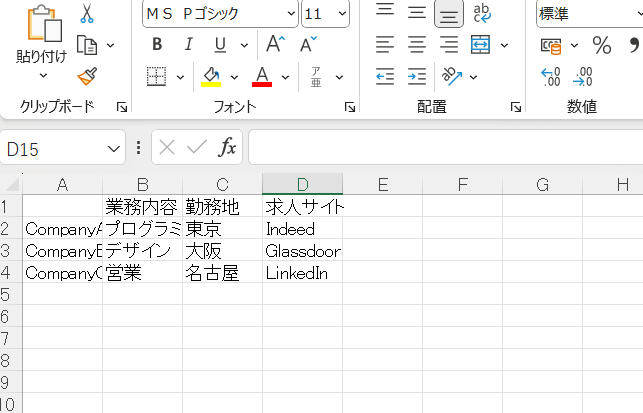Select cell containing Glassdoor

coord(303,250)
